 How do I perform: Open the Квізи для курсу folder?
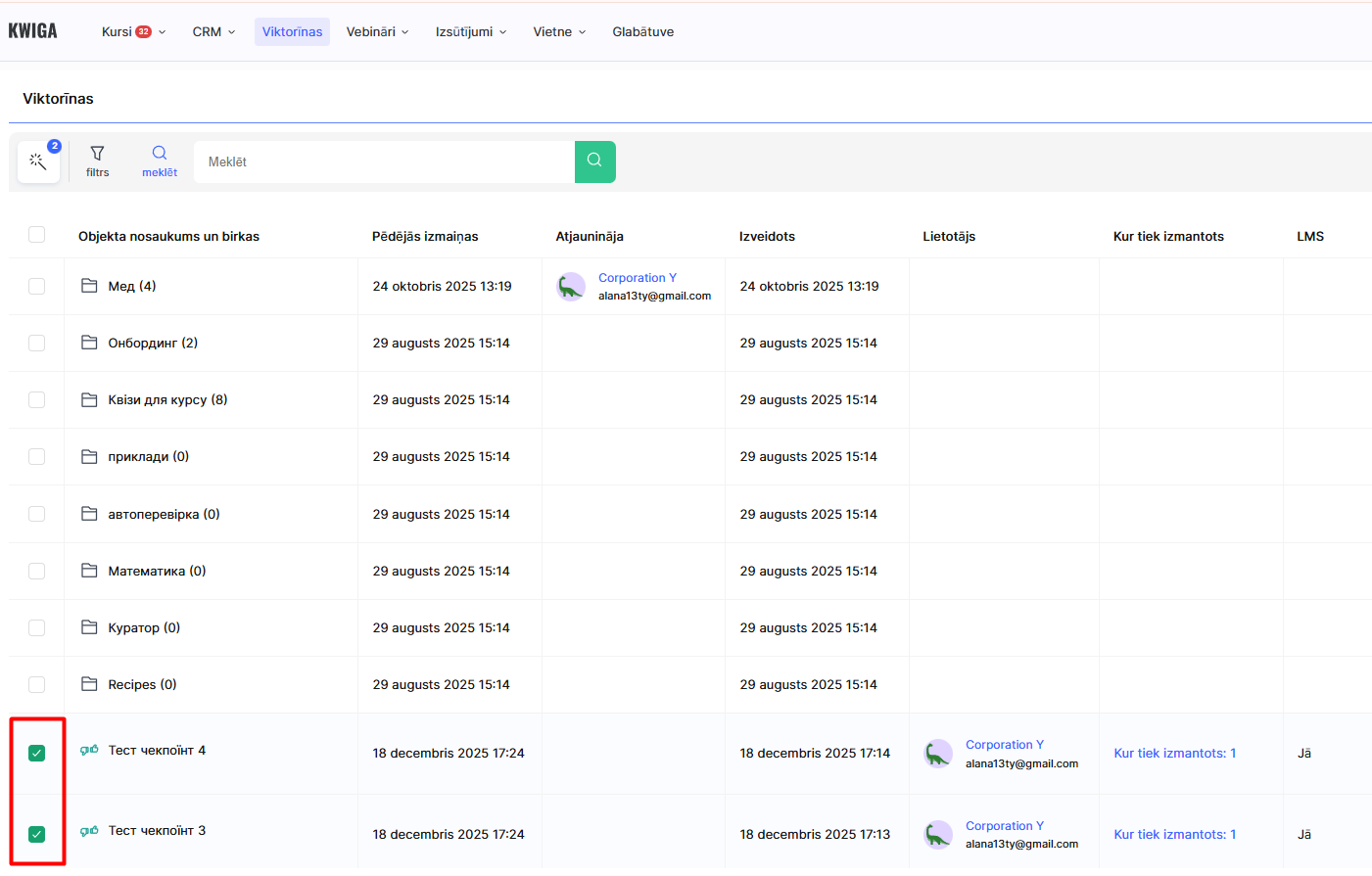pos(166,399)
